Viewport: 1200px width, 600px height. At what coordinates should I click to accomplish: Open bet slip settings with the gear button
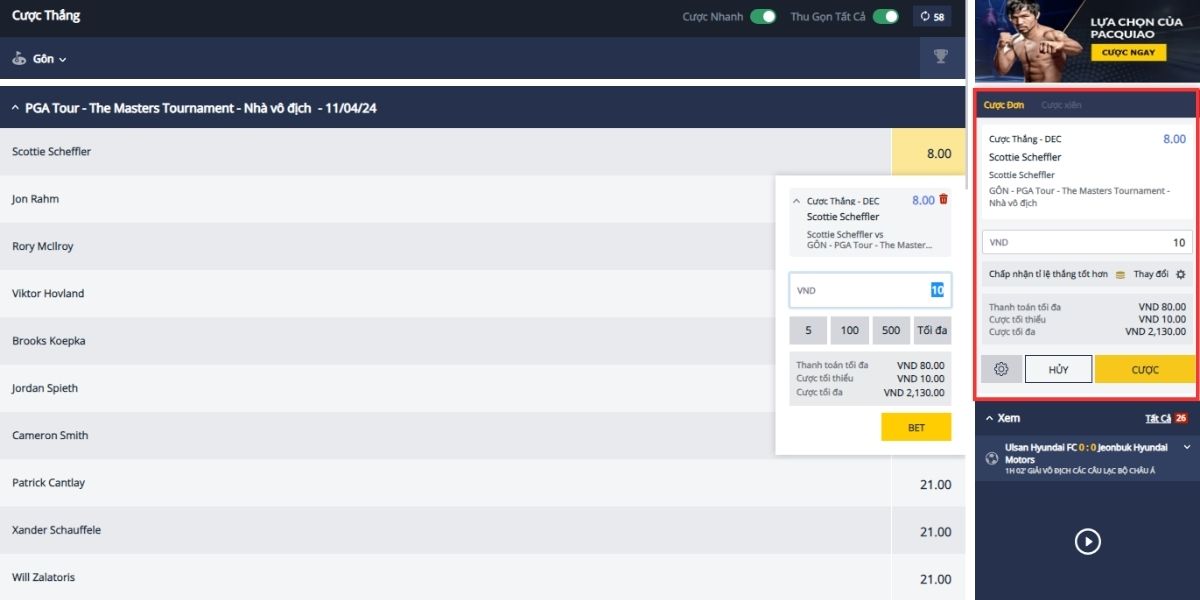(x=1001, y=369)
